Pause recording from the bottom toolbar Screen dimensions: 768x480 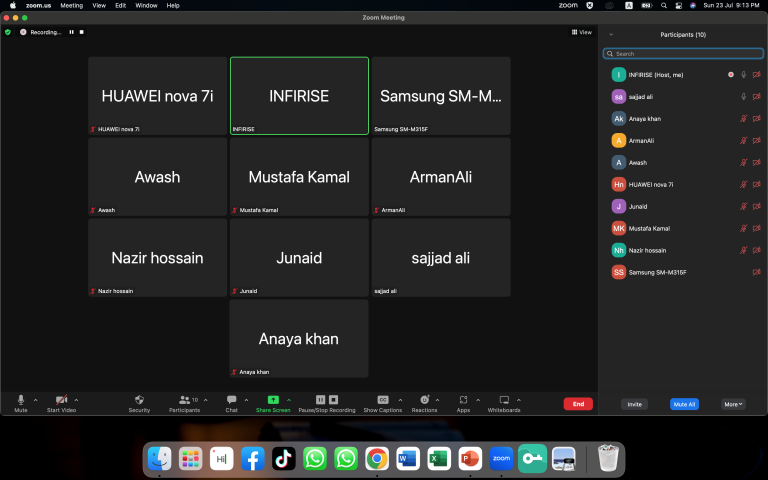[320, 400]
